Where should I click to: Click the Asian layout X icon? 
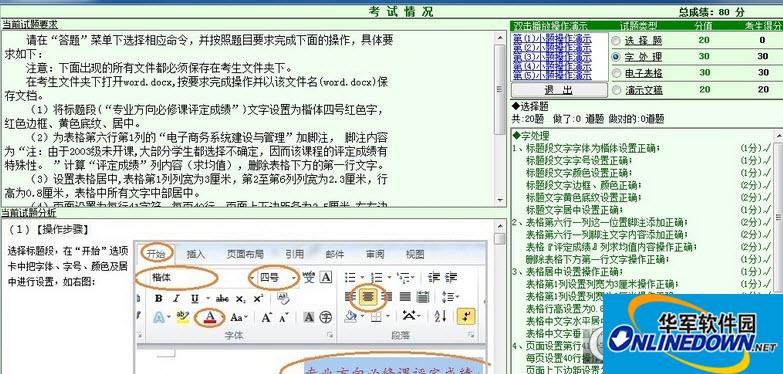click(409, 316)
